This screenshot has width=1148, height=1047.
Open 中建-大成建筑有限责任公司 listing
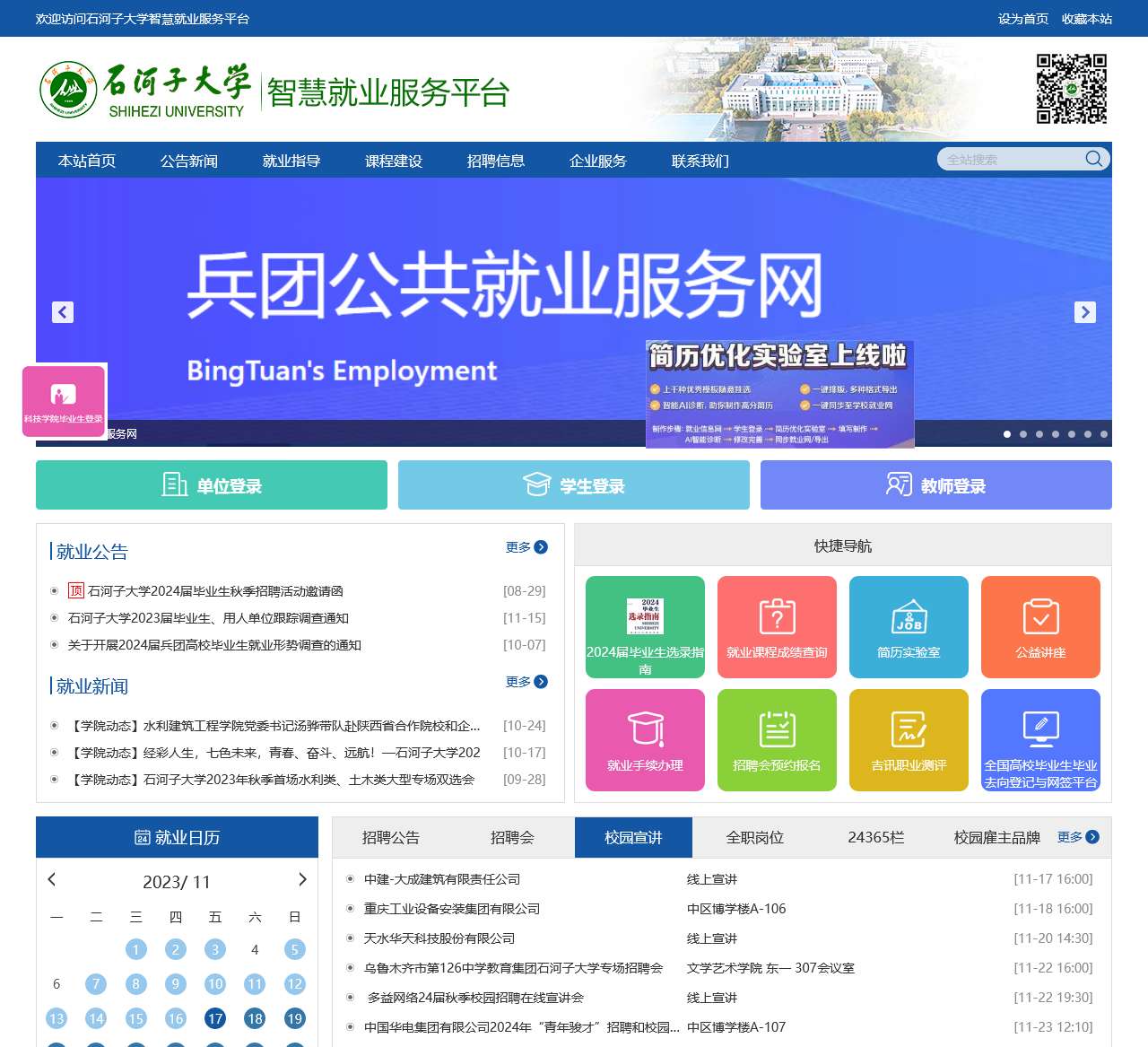(x=442, y=879)
